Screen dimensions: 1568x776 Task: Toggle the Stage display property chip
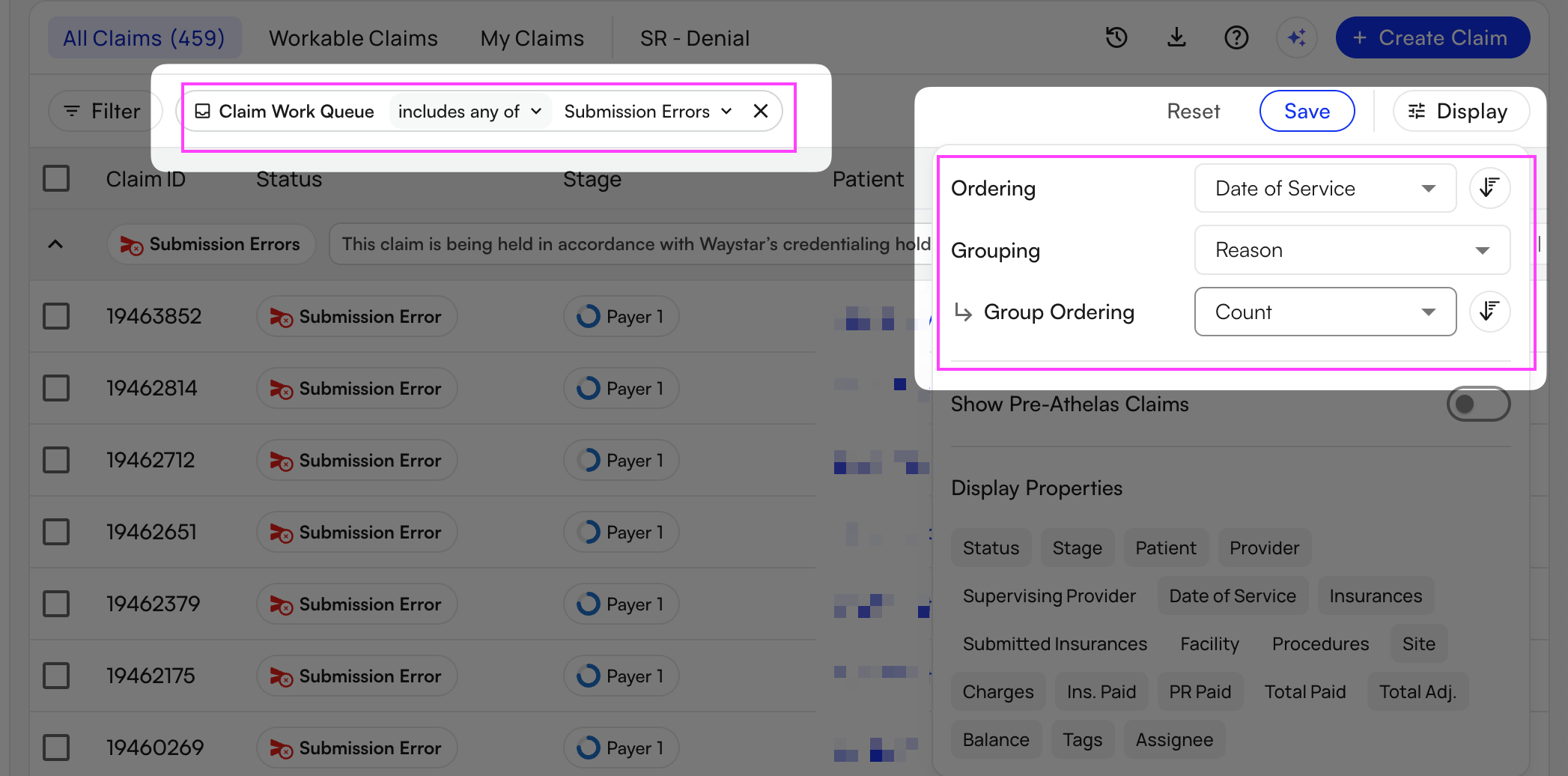tap(1077, 548)
